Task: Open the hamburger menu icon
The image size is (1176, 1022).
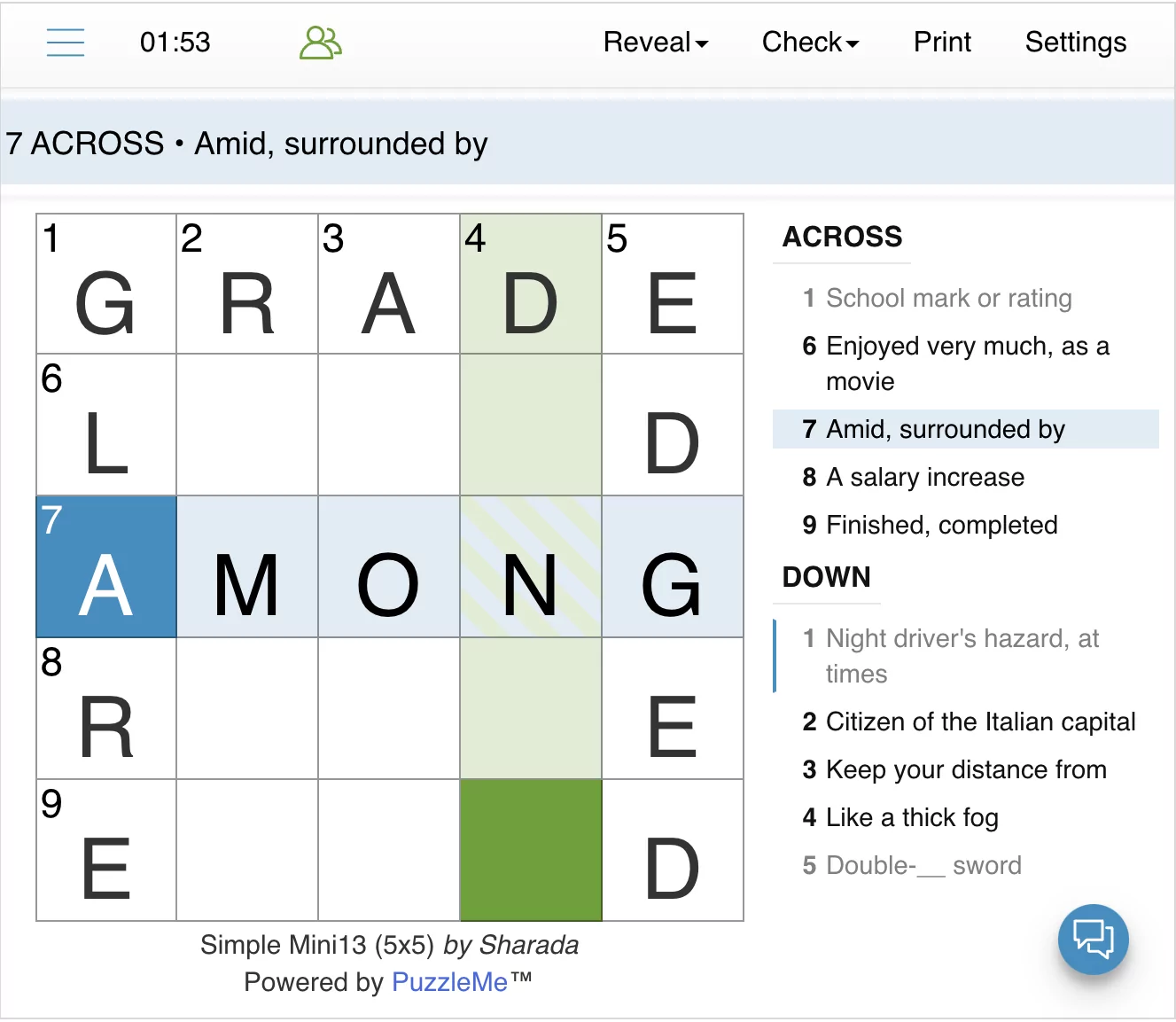Action: 66,43
